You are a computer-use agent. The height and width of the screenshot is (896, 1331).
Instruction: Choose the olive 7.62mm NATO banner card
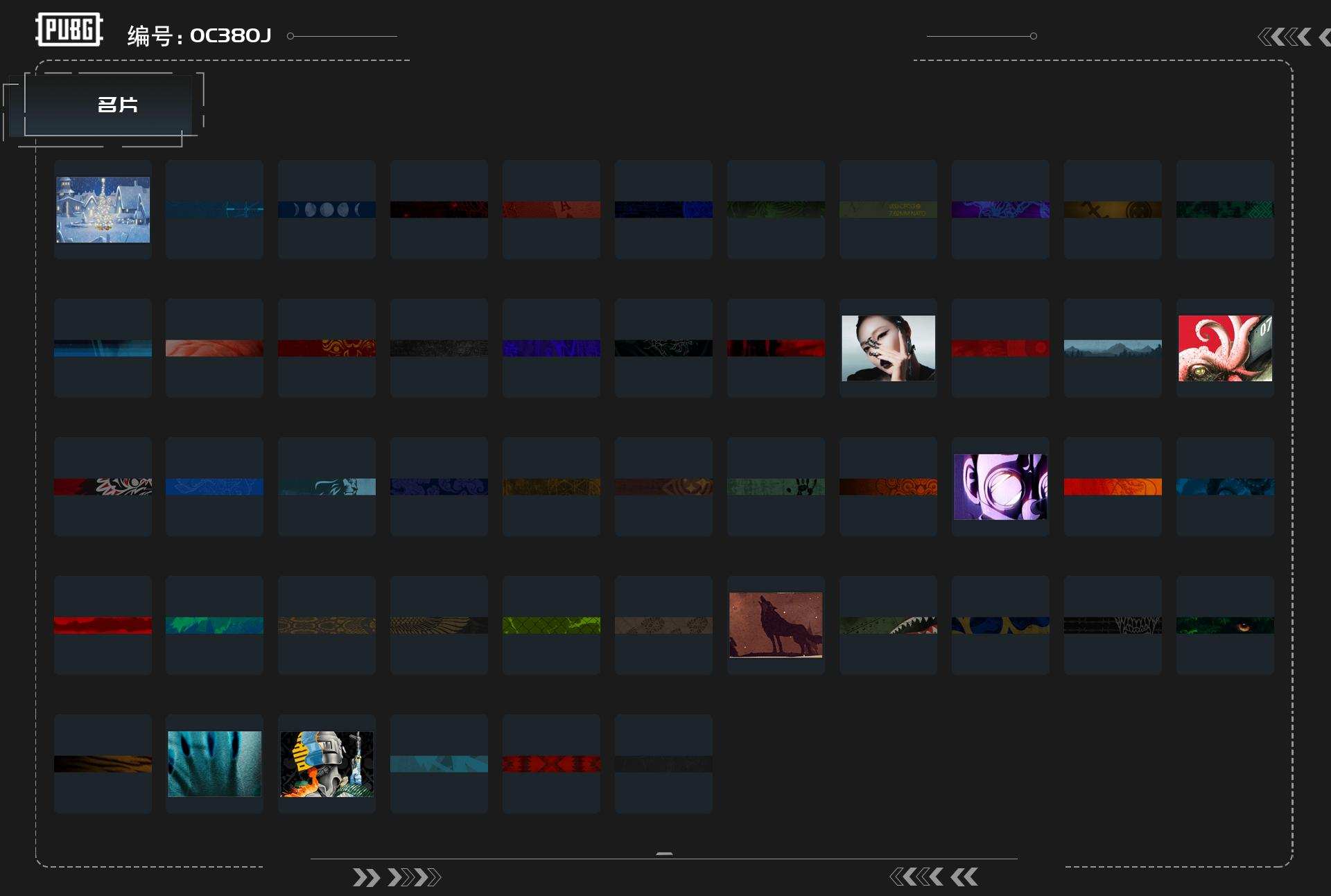[x=888, y=209]
